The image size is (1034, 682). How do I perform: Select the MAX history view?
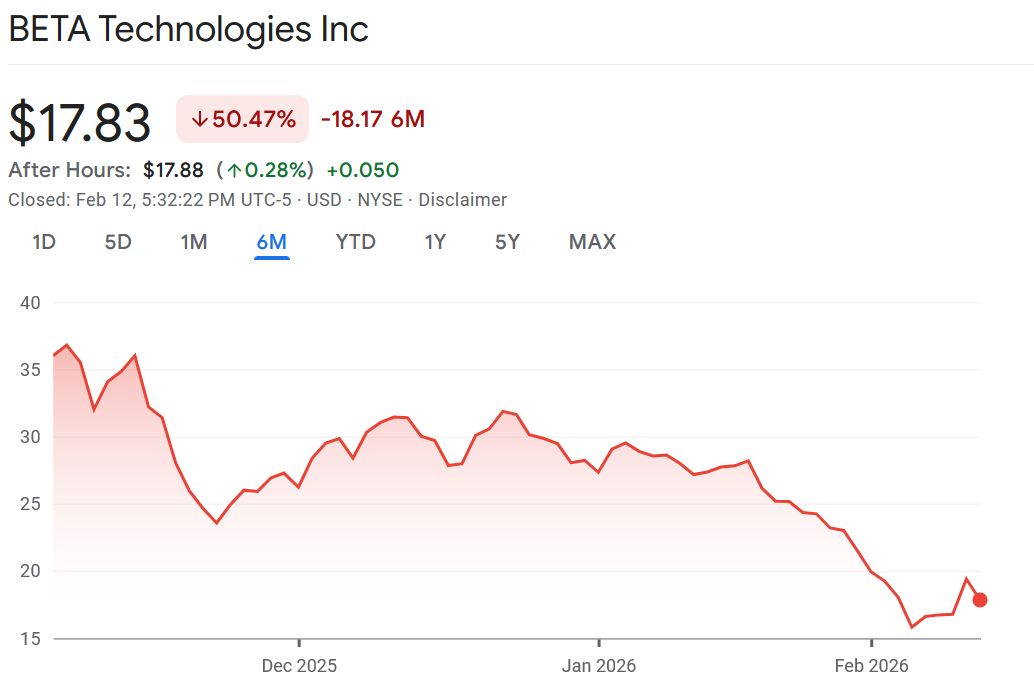click(591, 242)
